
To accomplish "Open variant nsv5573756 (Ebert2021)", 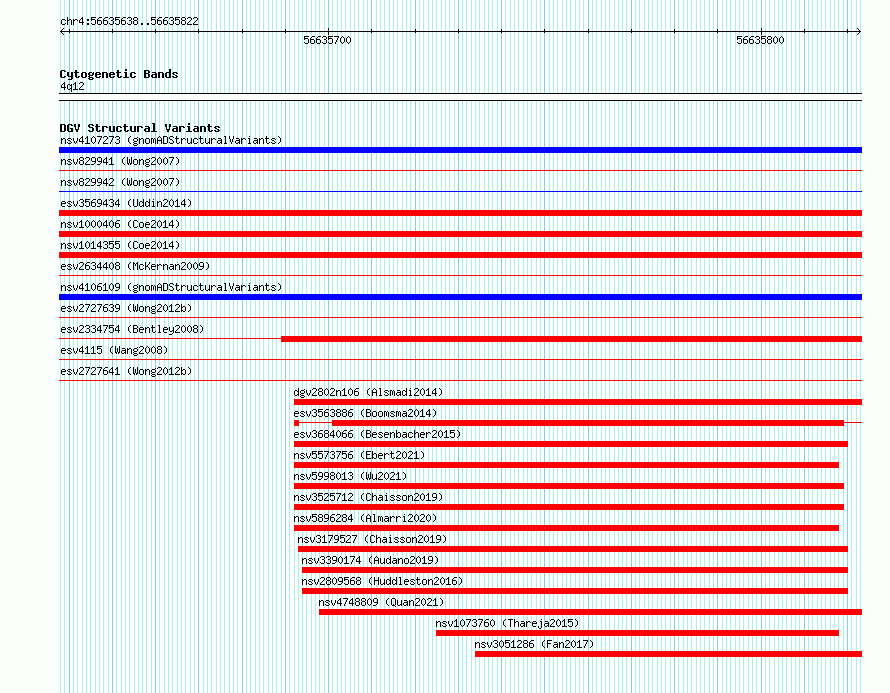I will 359,455.
